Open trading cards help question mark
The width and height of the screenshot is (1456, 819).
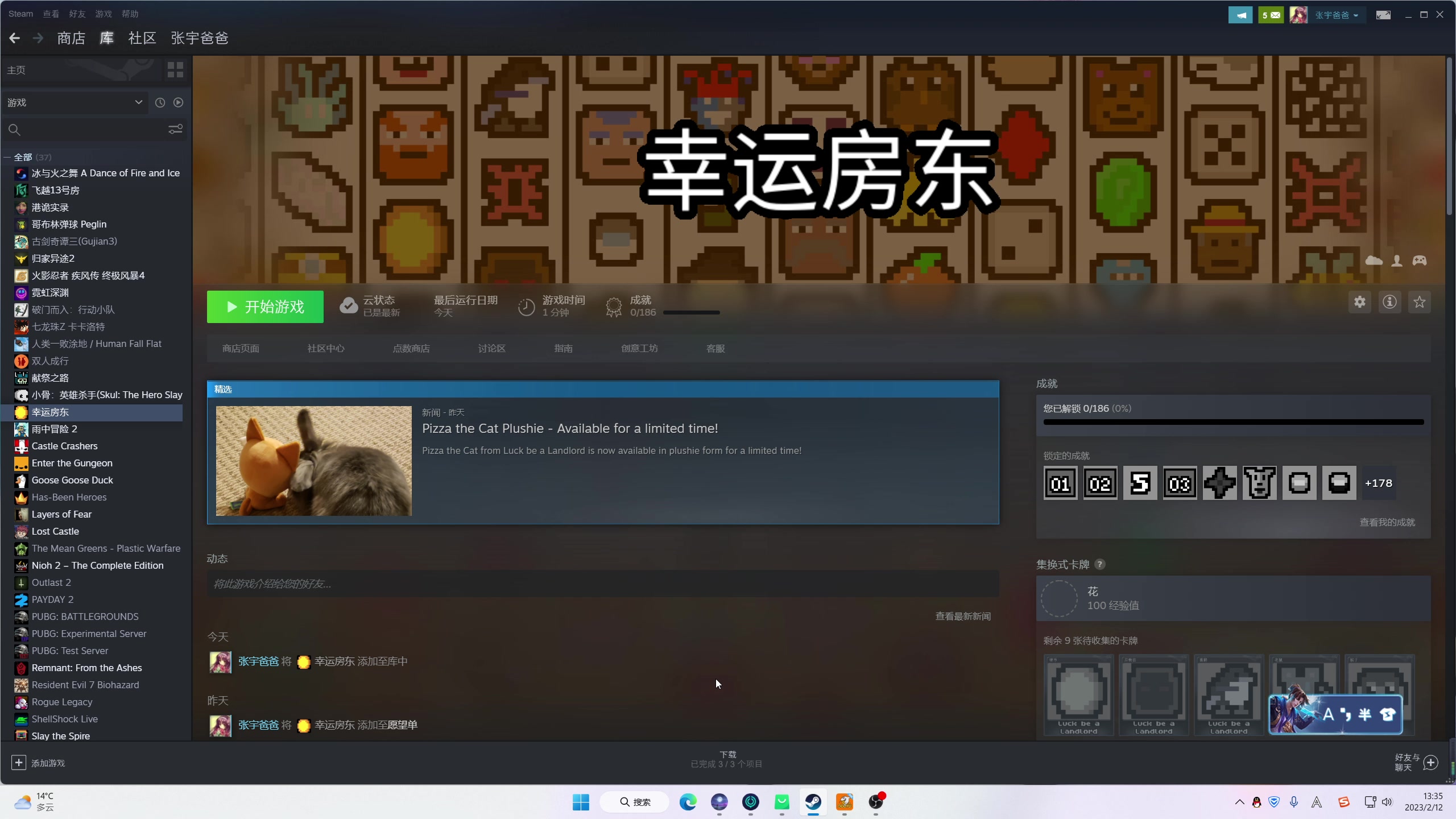click(x=1100, y=564)
